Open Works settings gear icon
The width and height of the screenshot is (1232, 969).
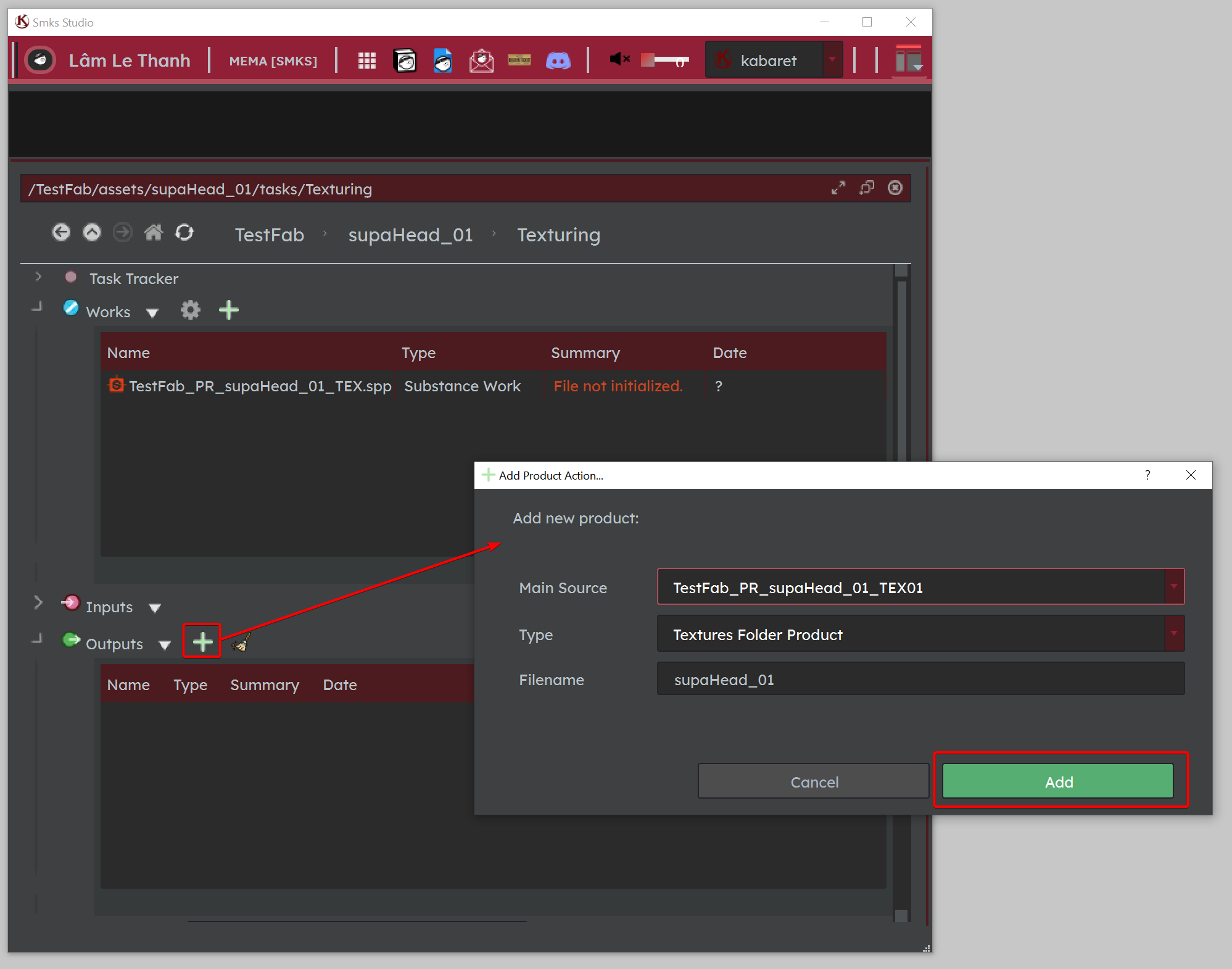pyautogui.click(x=191, y=310)
